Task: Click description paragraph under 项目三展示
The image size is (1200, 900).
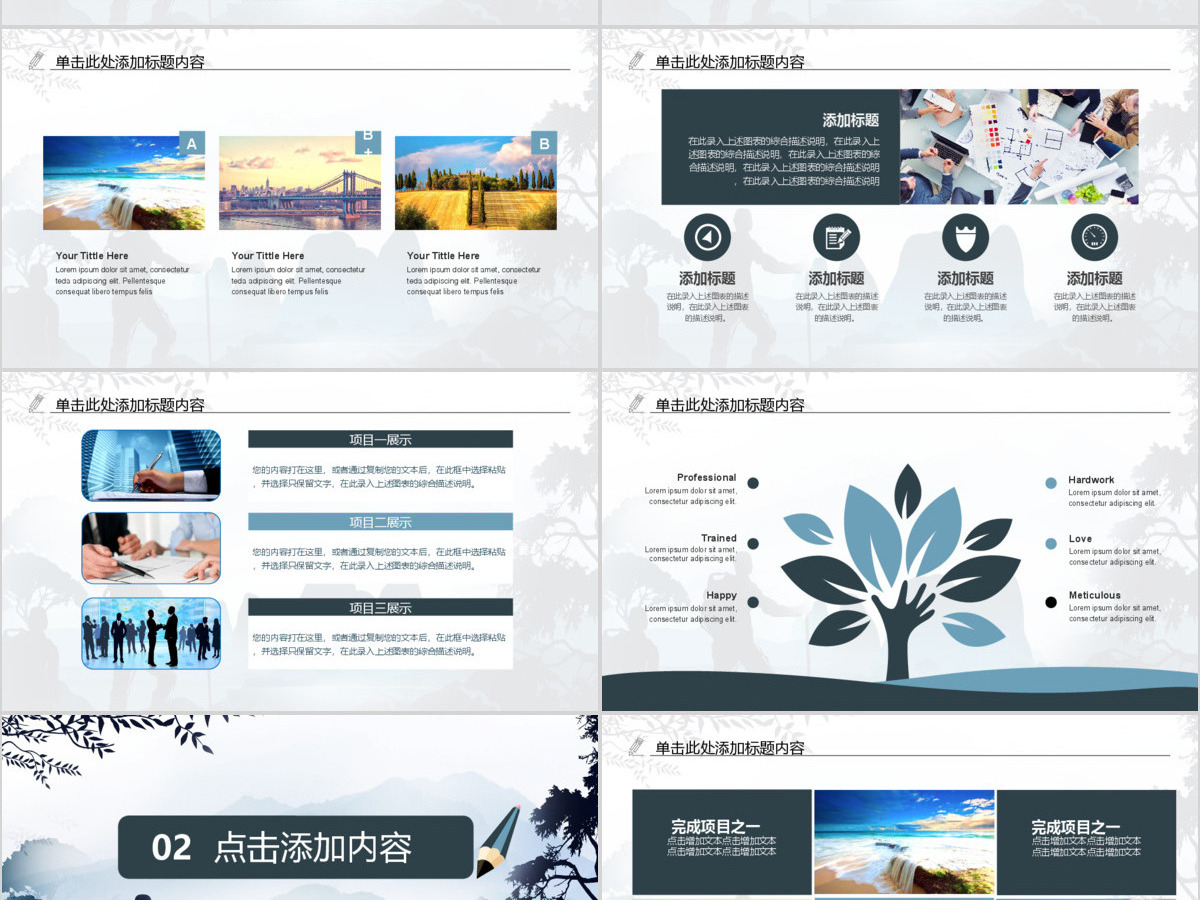Action: coord(379,644)
